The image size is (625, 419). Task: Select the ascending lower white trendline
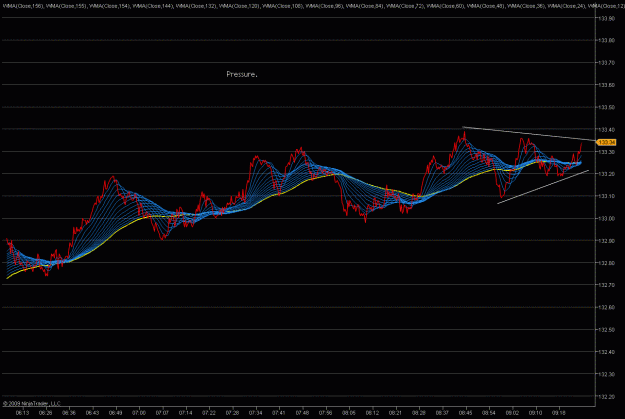543,187
